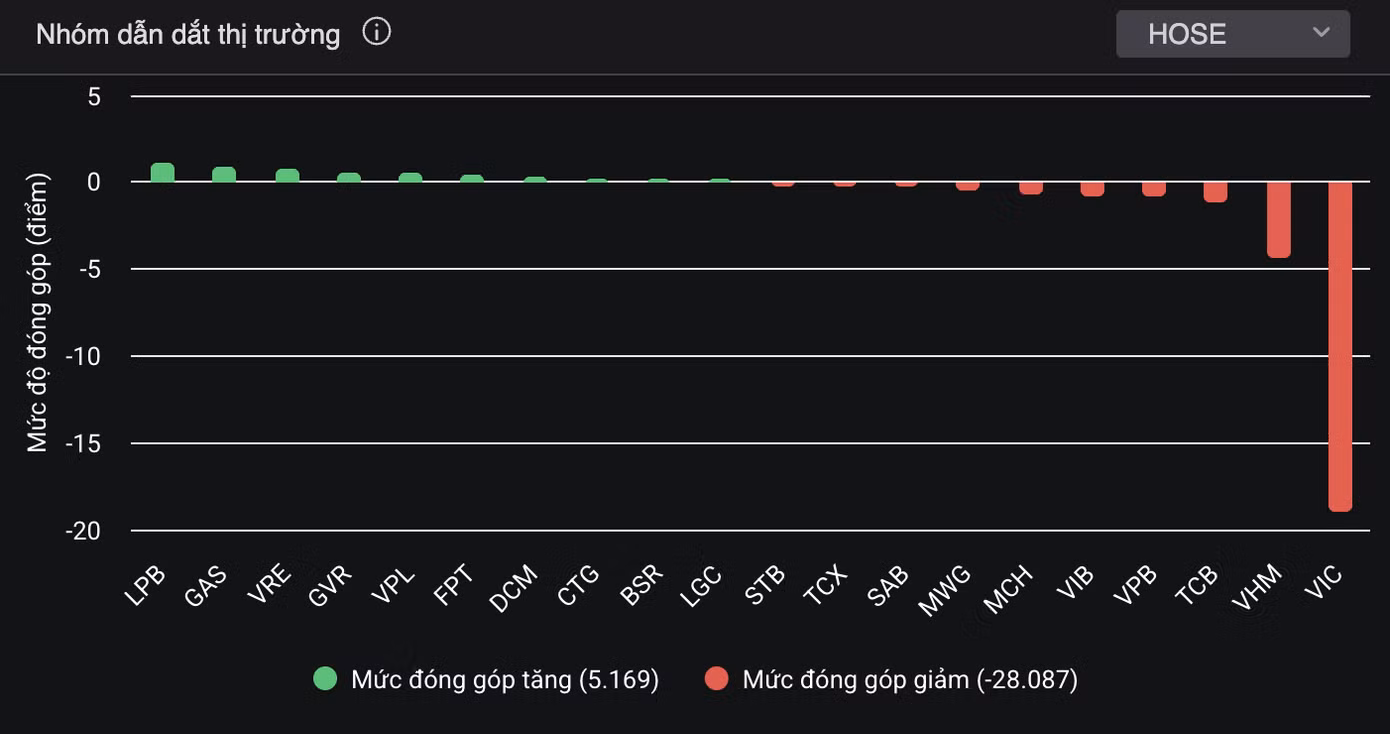Click the TCB red bar
This screenshot has width=1390, height=734.
(x=1215, y=191)
